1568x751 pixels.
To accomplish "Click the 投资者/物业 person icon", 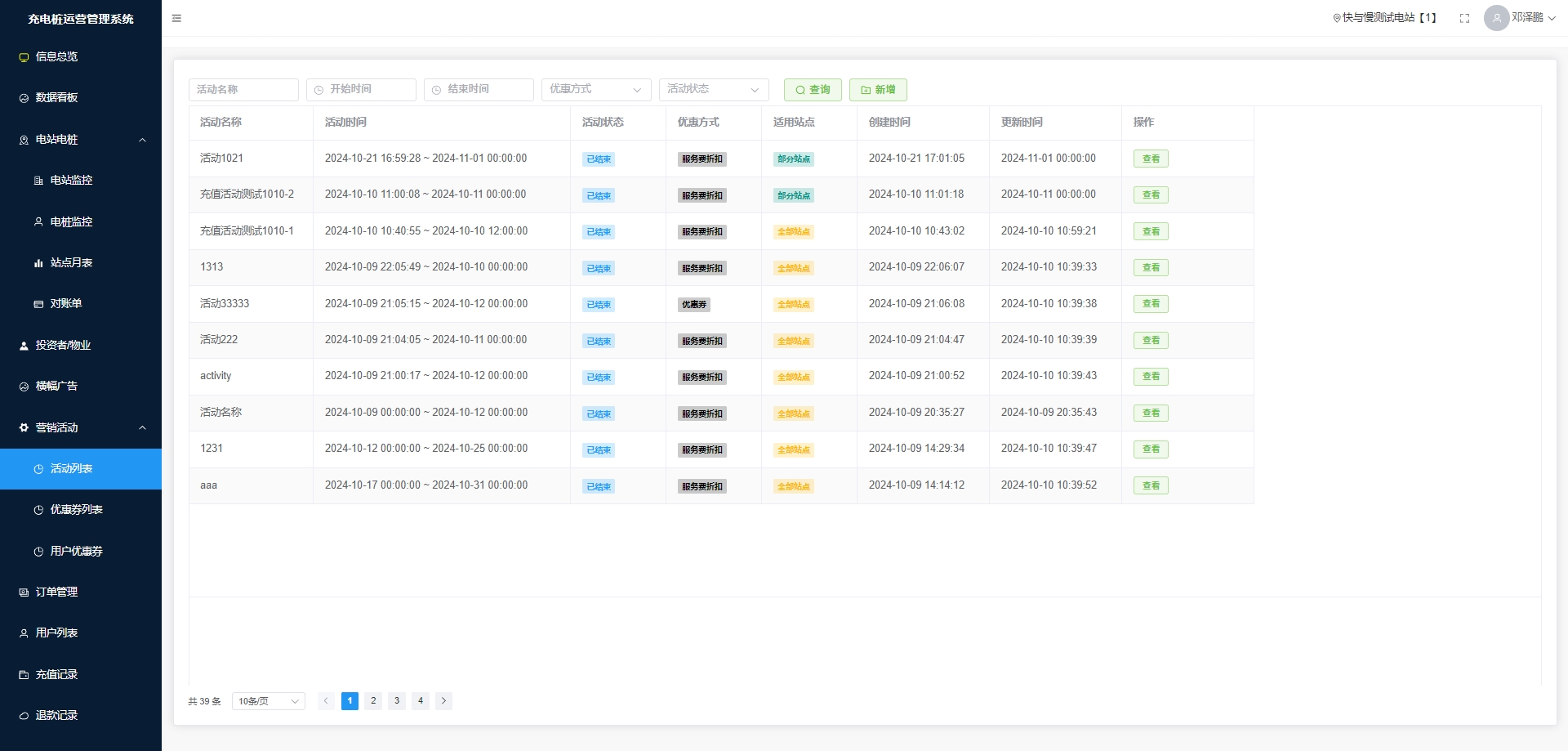I will [x=24, y=346].
